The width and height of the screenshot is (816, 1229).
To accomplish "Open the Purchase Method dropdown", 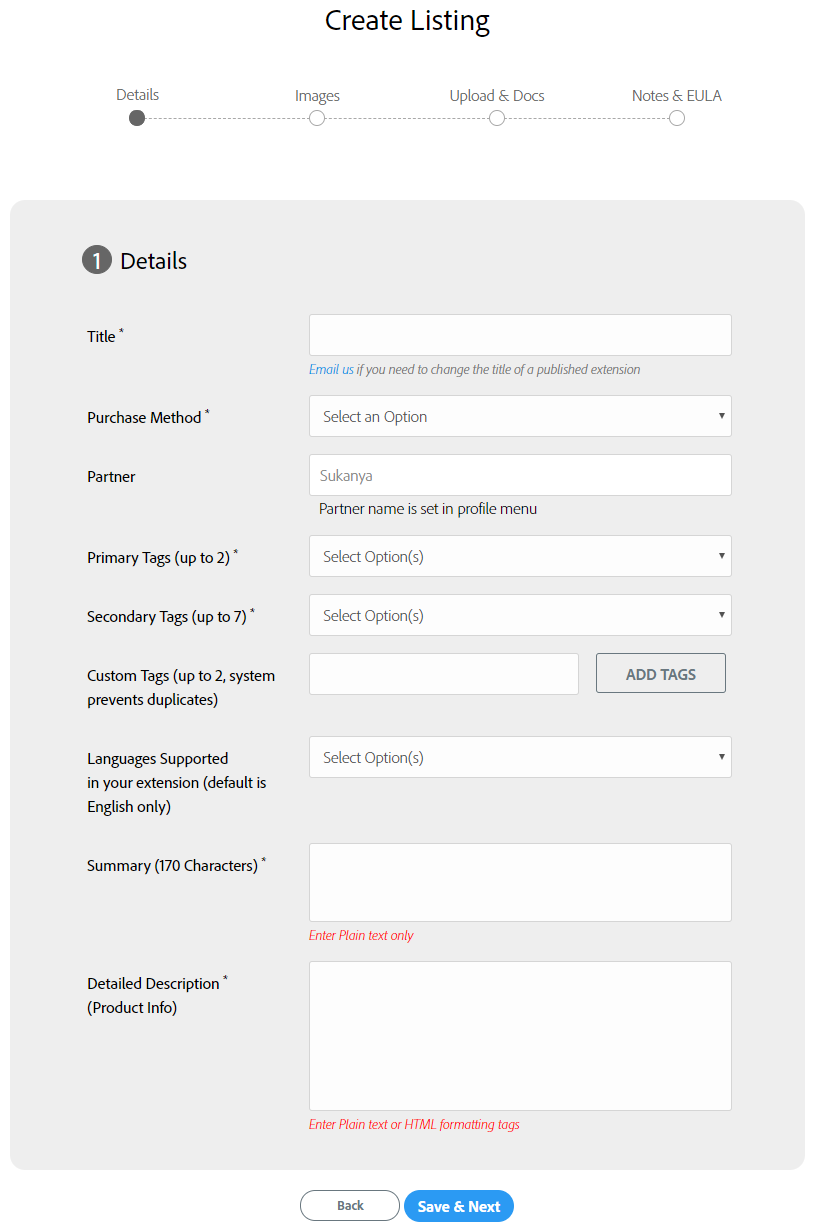I will (519, 415).
